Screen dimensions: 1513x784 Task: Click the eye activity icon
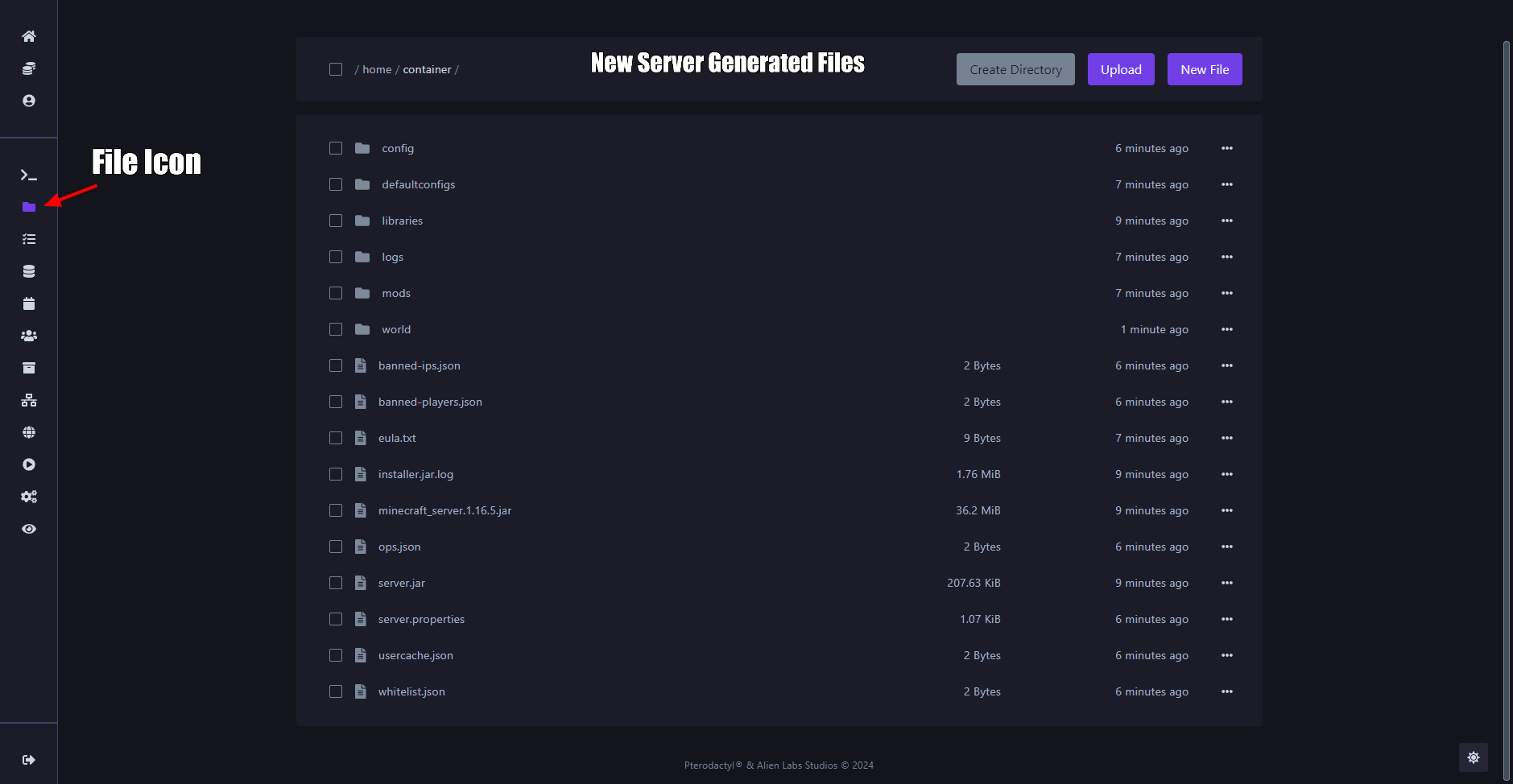point(29,529)
